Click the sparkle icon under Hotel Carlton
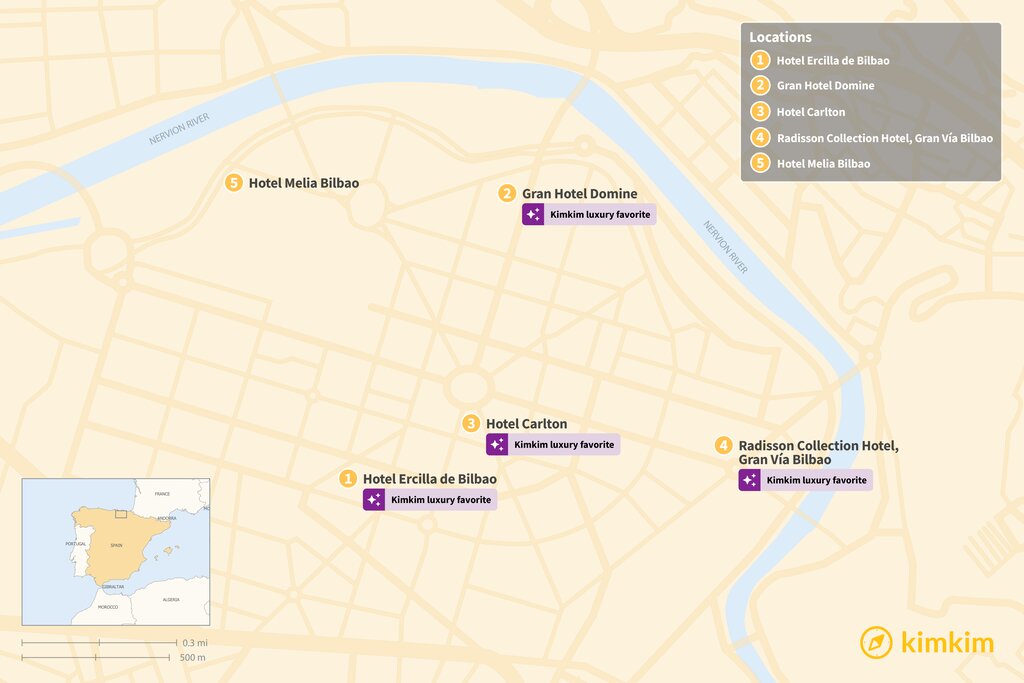The height and width of the screenshot is (683, 1024). tap(497, 444)
